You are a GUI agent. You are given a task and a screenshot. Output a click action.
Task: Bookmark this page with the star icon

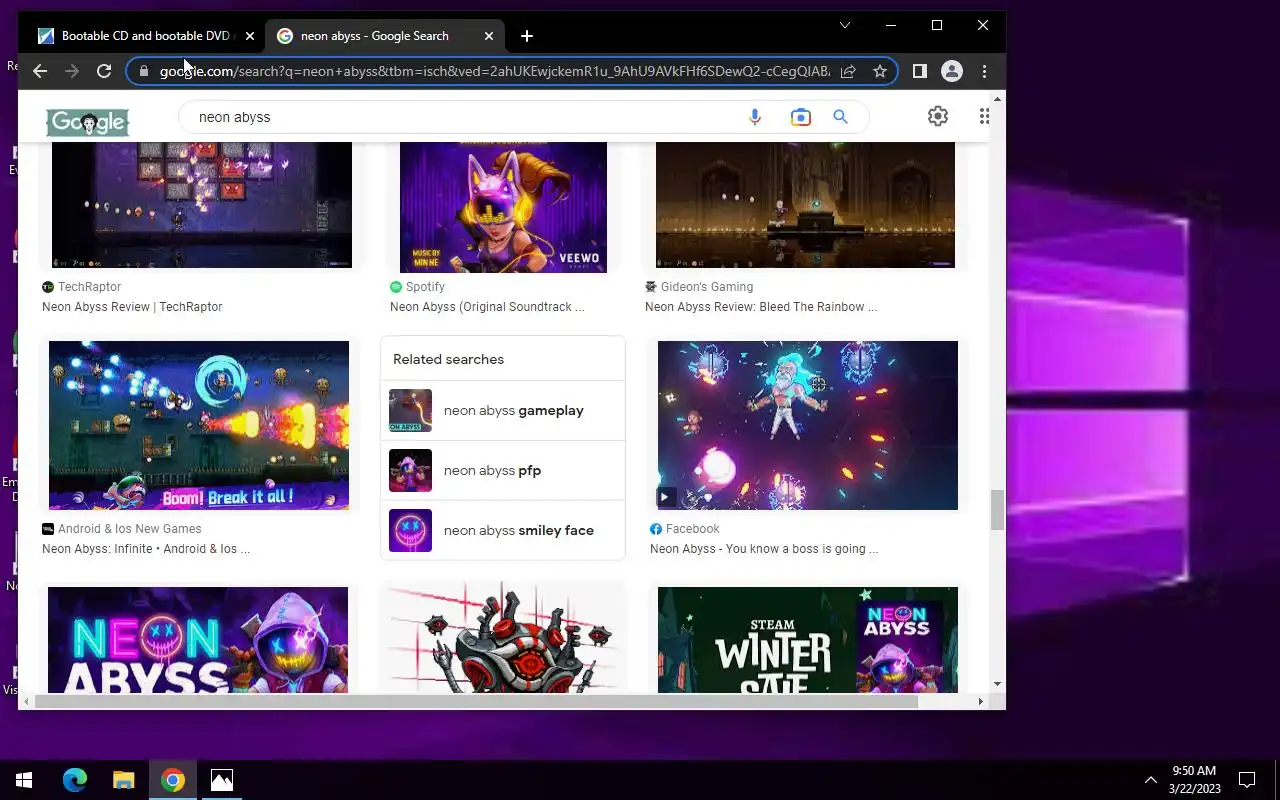[880, 71]
